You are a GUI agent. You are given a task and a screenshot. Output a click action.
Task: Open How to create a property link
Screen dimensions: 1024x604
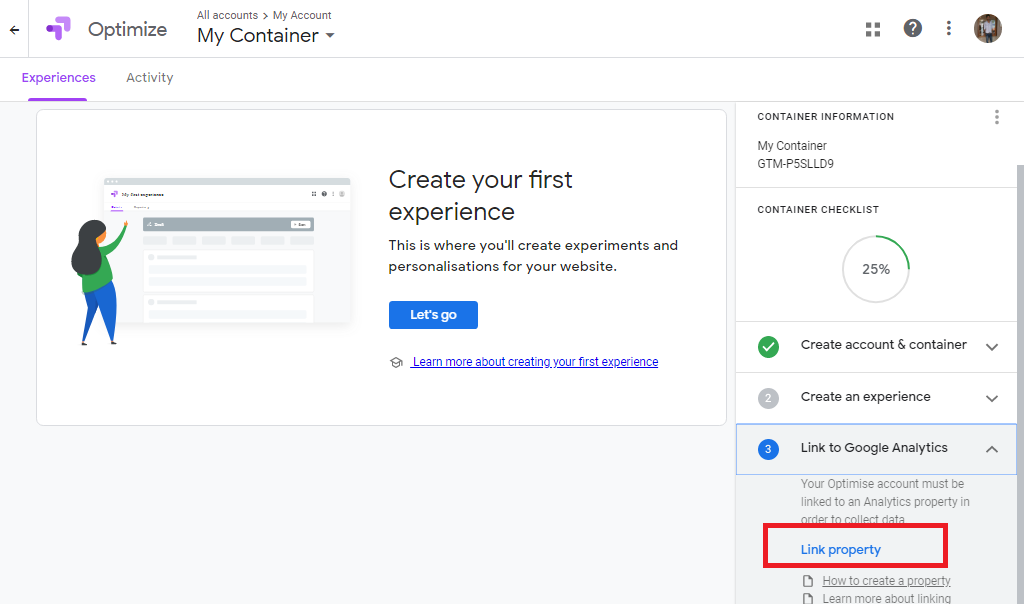click(x=886, y=580)
